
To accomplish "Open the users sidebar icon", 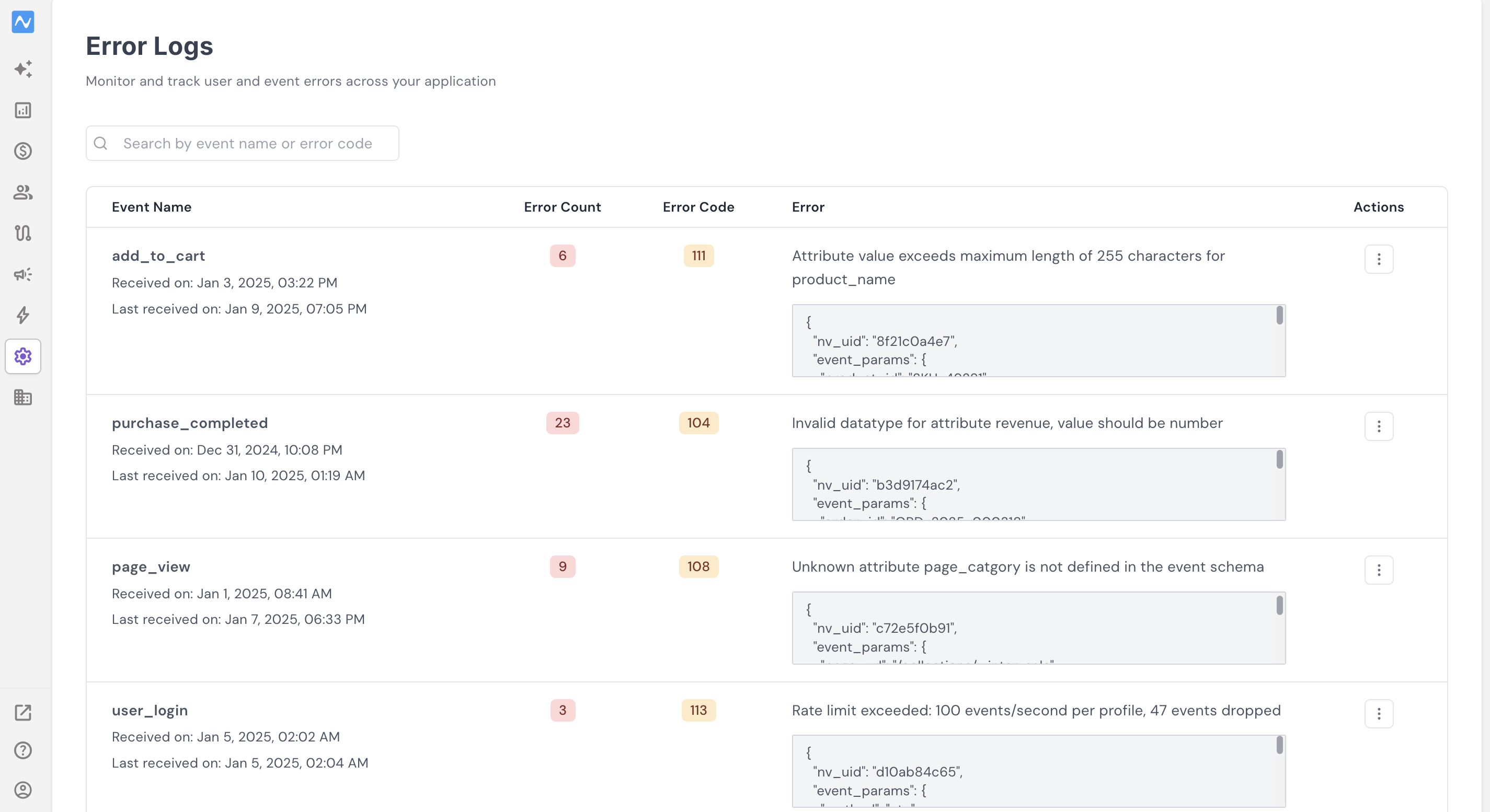I will pyautogui.click(x=23, y=192).
